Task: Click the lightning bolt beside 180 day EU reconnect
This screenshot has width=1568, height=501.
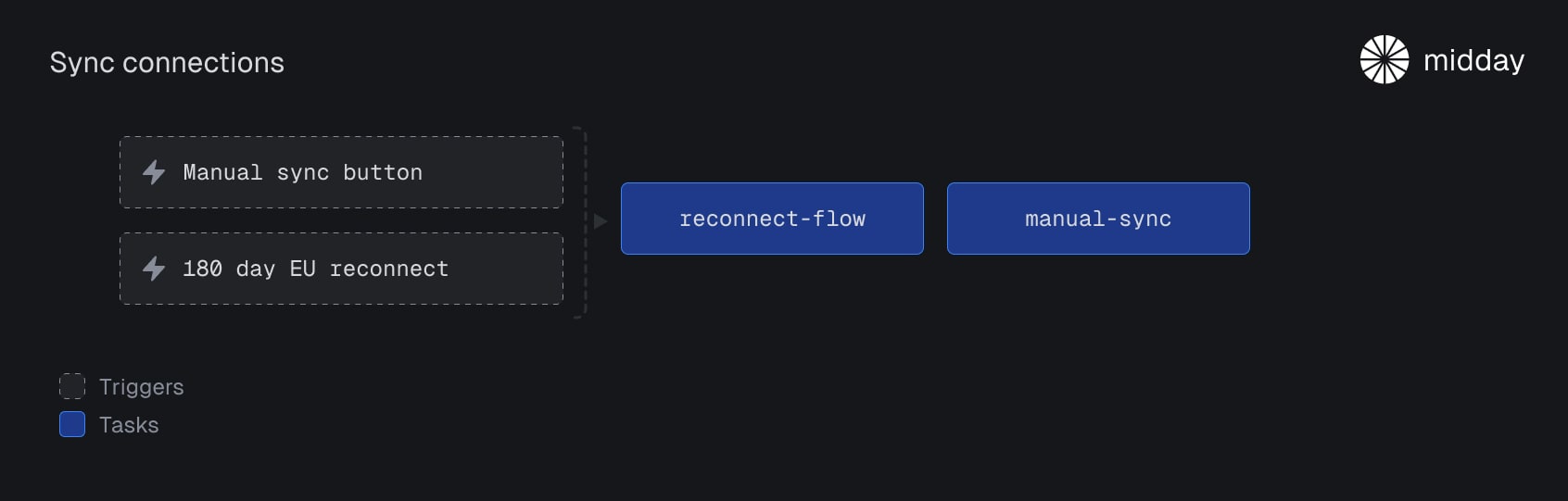Action: (x=154, y=269)
